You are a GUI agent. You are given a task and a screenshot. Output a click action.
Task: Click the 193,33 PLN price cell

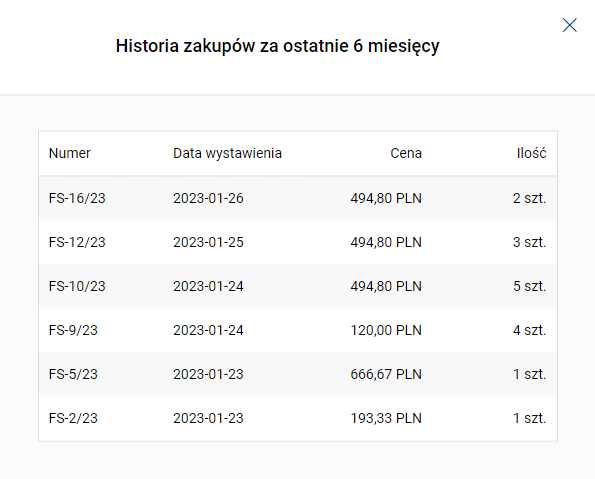[386, 418]
